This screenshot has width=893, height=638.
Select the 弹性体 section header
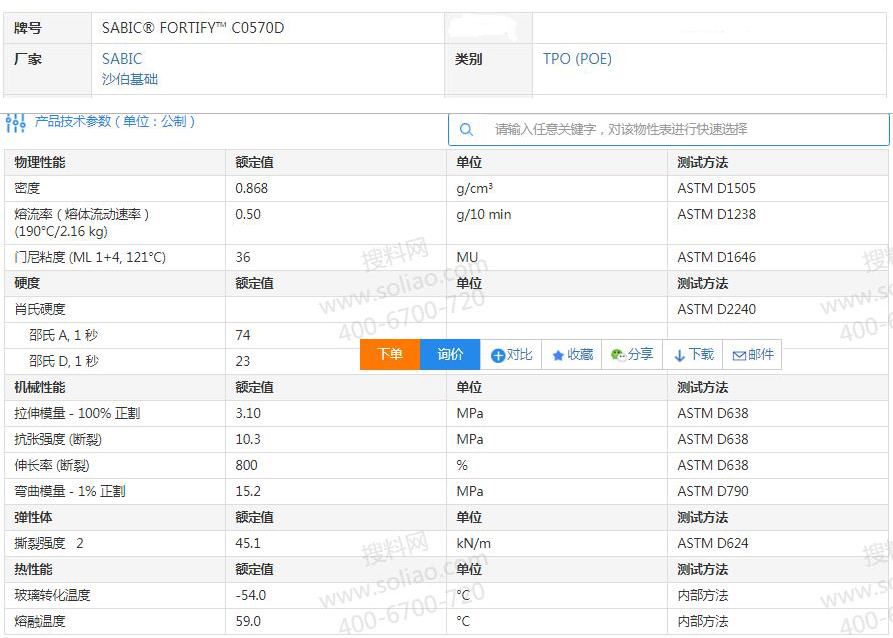(x=33, y=517)
